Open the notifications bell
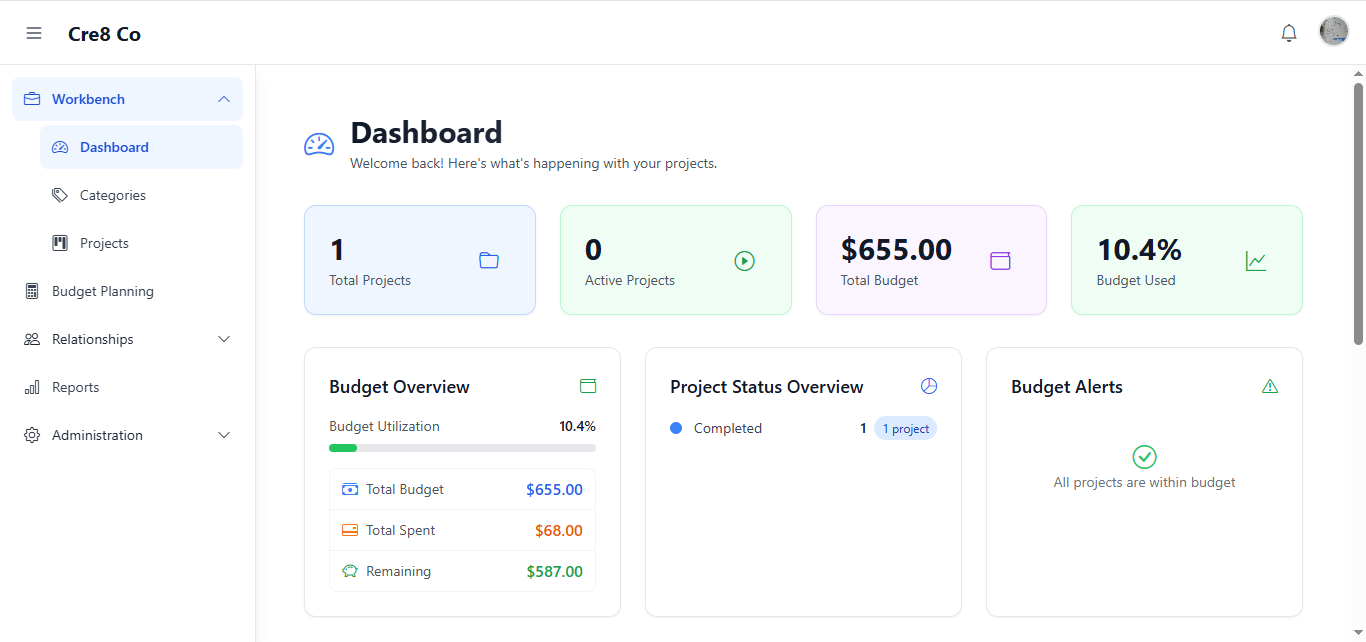Screen dimensions: 1366x642 [x=1289, y=33]
